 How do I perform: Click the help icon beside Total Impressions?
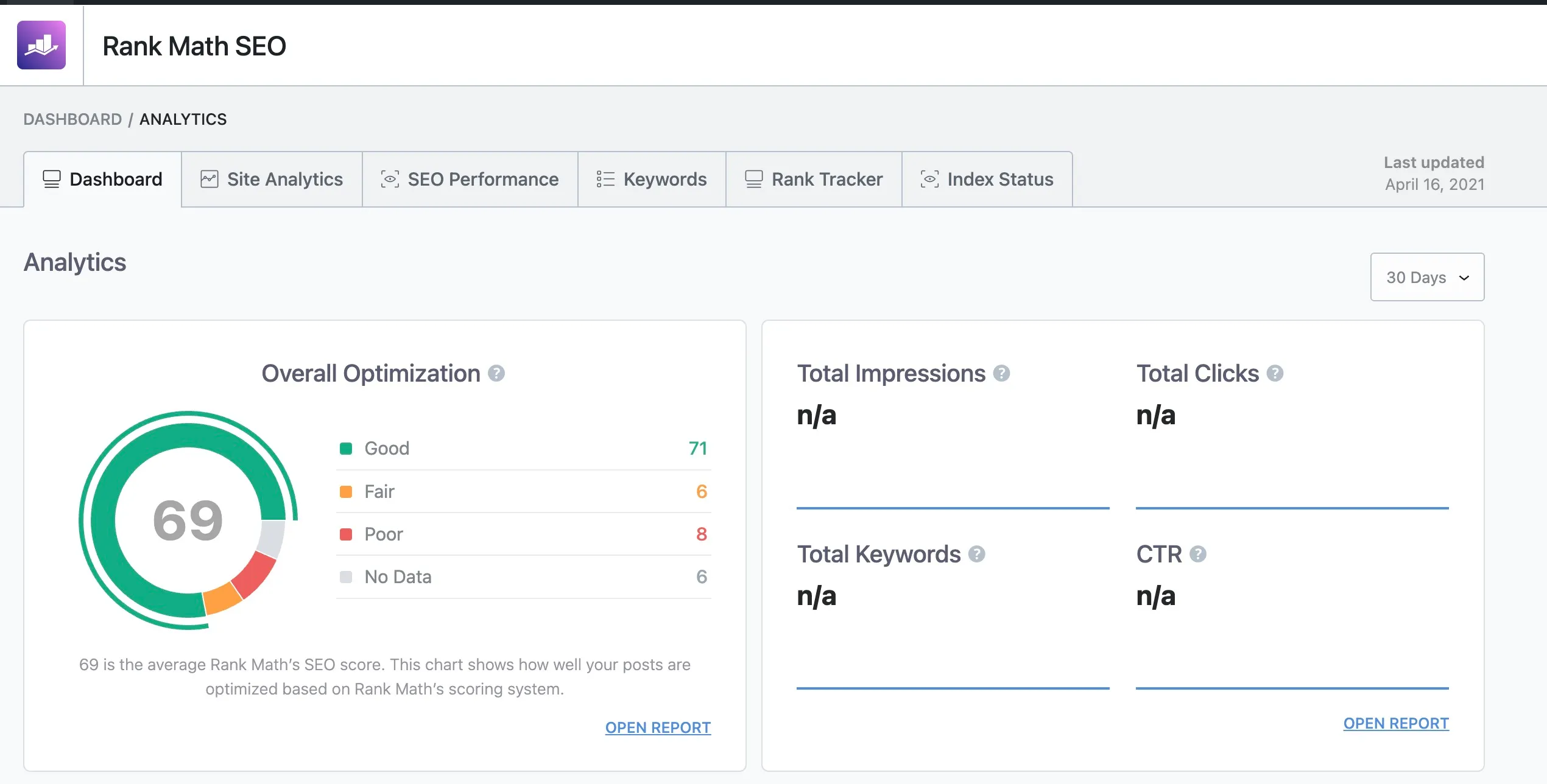tap(1001, 373)
